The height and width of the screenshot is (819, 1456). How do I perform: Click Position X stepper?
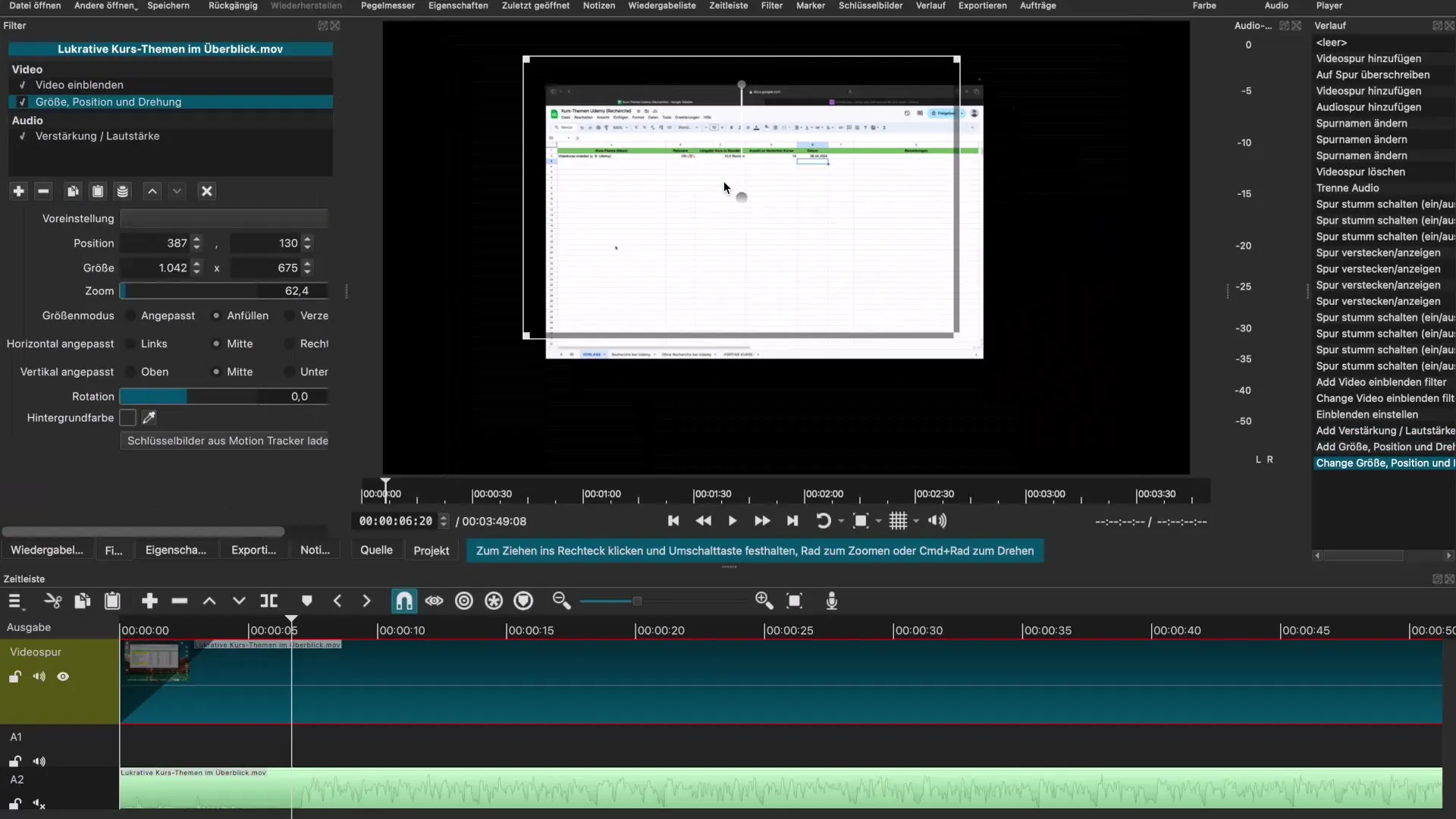click(196, 243)
